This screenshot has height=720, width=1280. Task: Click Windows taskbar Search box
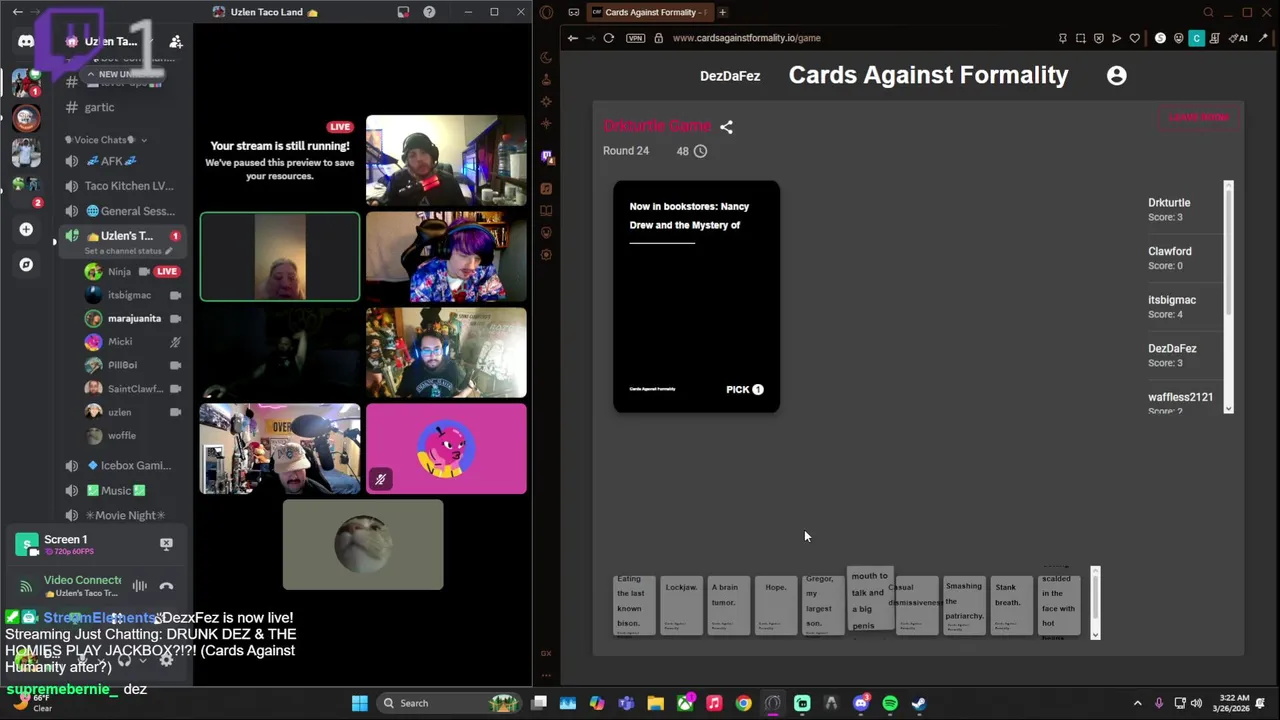coord(451,703)
